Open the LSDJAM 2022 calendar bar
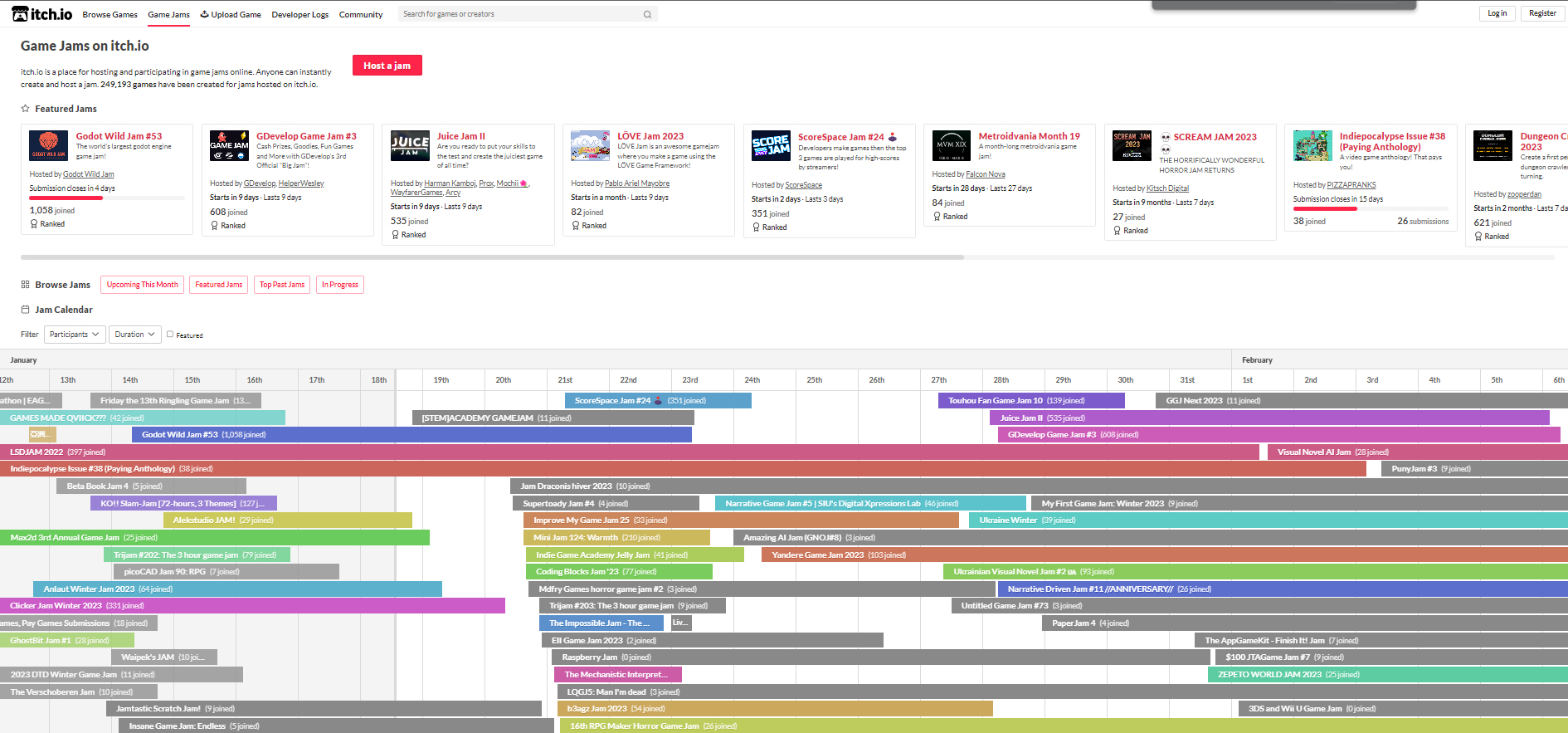Viewport: 1568px width, 733px height. point(629,452)
